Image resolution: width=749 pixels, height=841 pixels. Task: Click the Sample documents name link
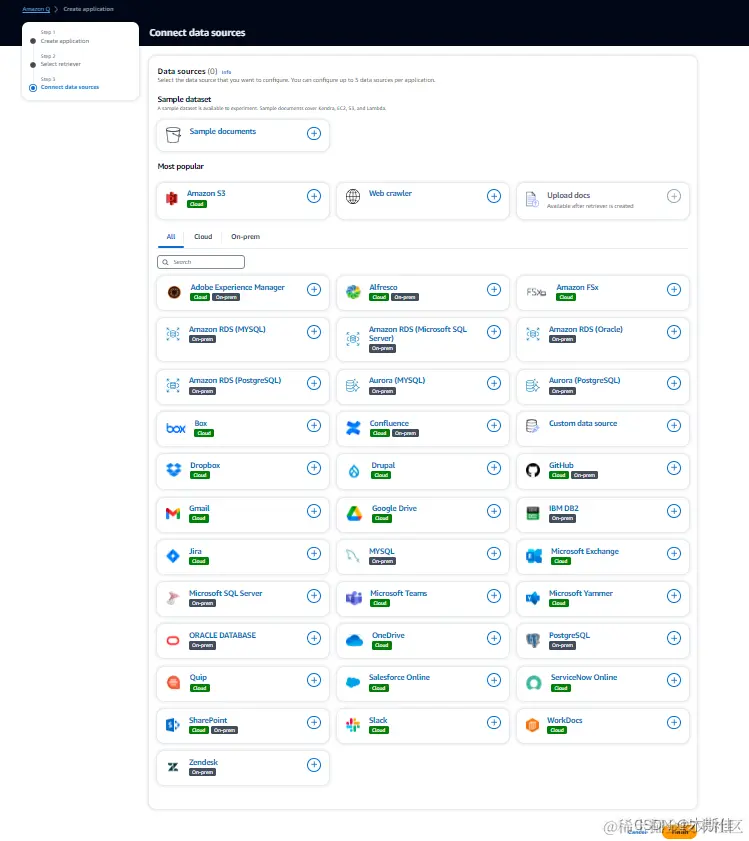coord(223,131)
